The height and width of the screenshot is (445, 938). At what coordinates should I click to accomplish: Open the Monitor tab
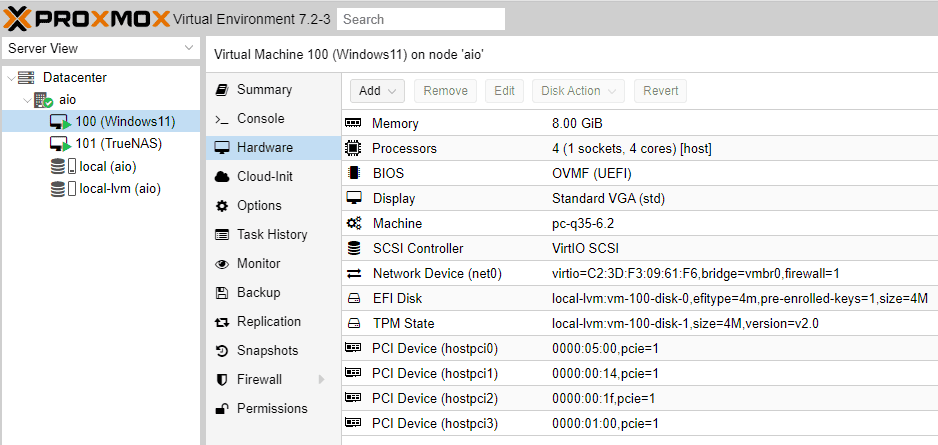(273, 263)
